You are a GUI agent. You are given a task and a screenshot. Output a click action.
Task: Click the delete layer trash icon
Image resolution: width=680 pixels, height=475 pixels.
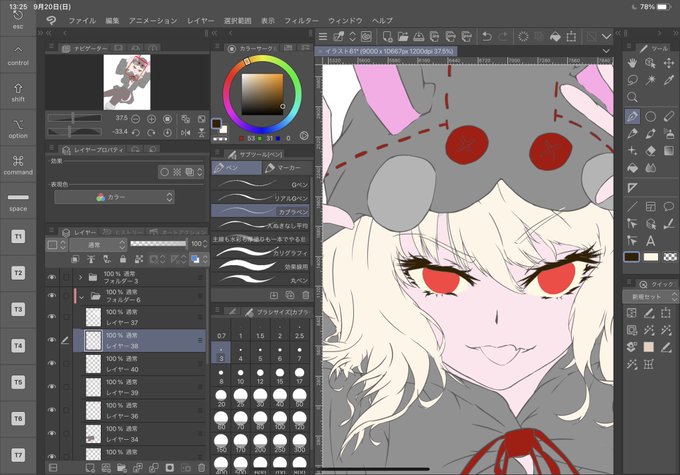point(201,468)
